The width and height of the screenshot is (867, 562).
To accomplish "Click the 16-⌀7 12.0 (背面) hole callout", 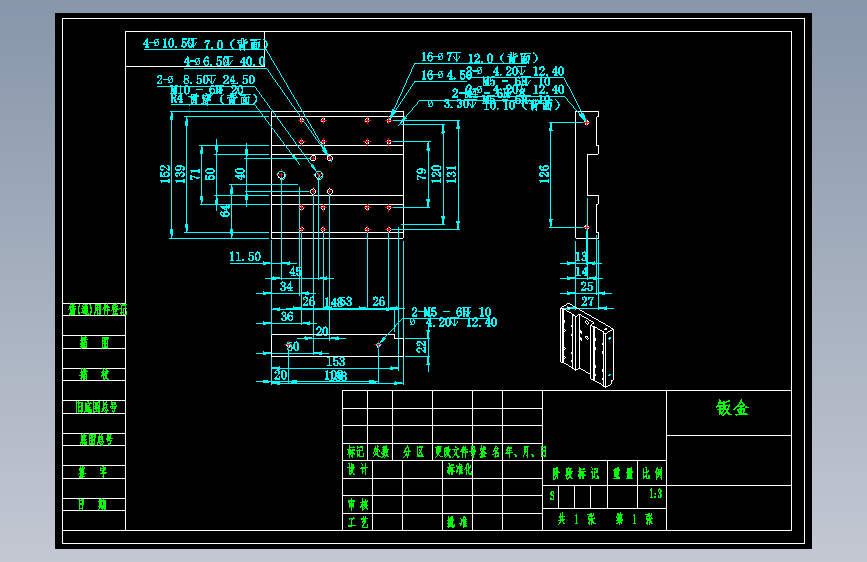I will click(x=479, y=57).
